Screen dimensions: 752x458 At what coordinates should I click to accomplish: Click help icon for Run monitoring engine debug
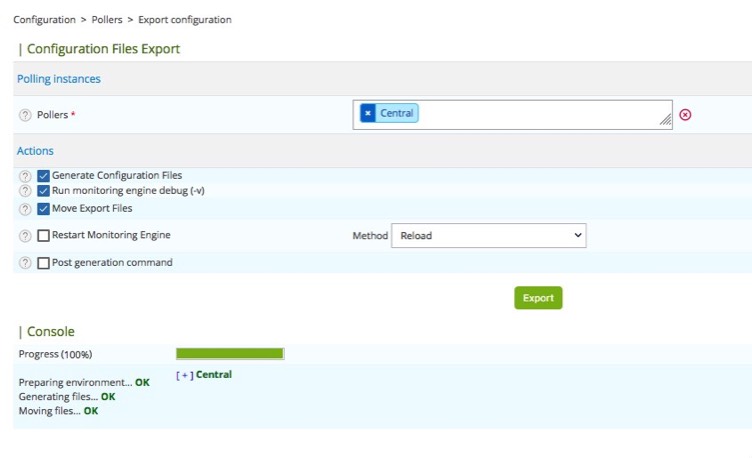(x=25, y=190)
